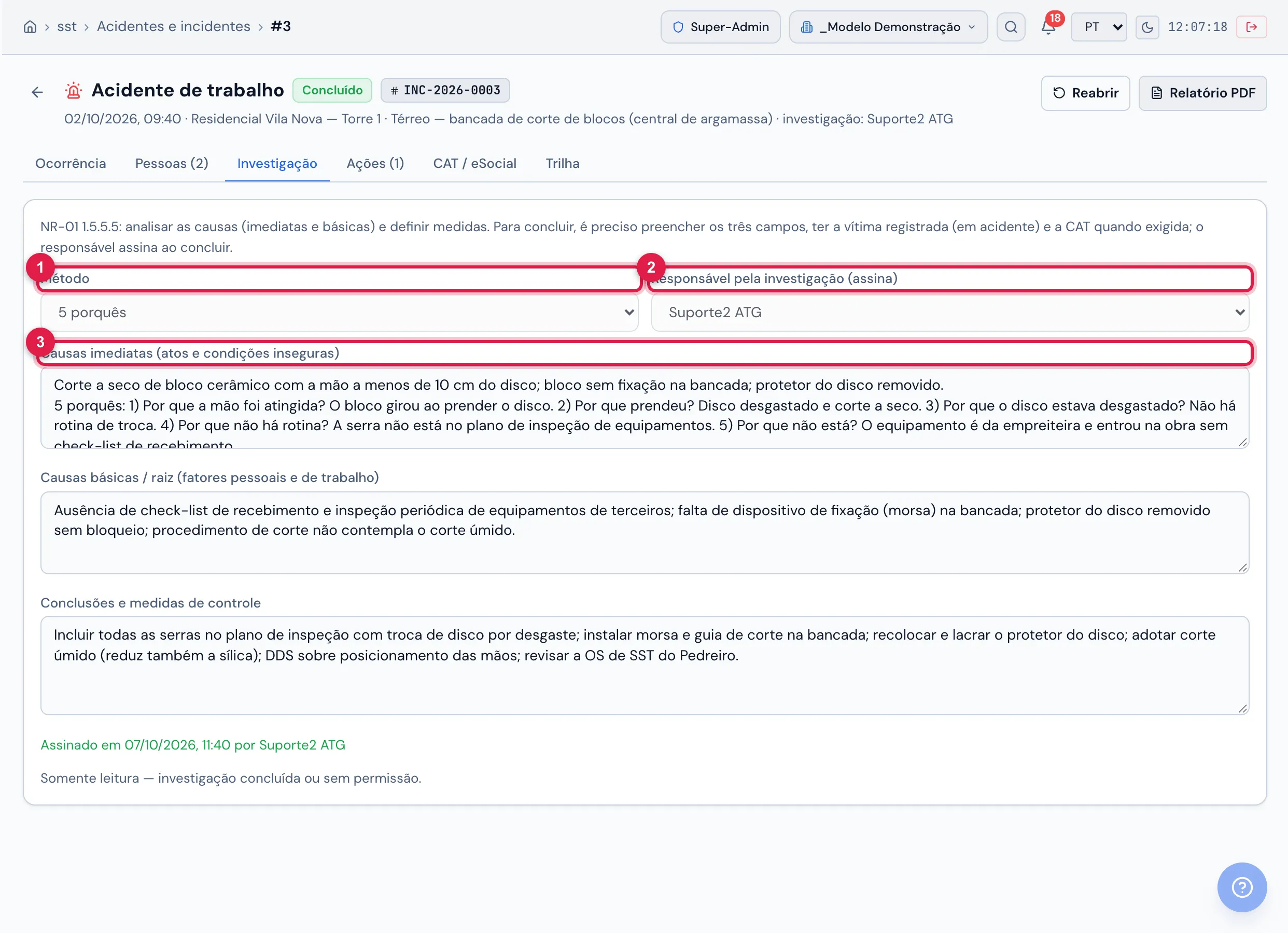Image resolution: width=1288 pixels, height=933 pixels.
Task: Click the Super-Admin shield badge
Action: pyautogui.click(x=720, y=26)
